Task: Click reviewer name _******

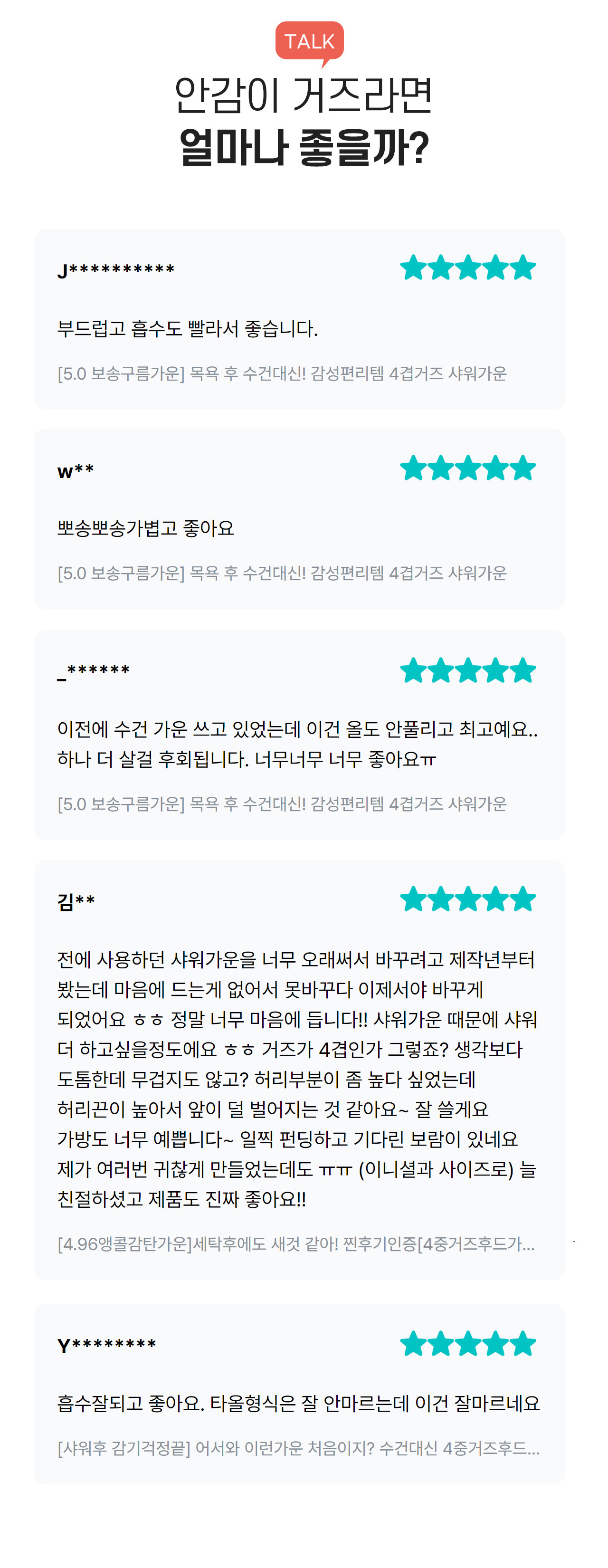Action: (93, 672)
